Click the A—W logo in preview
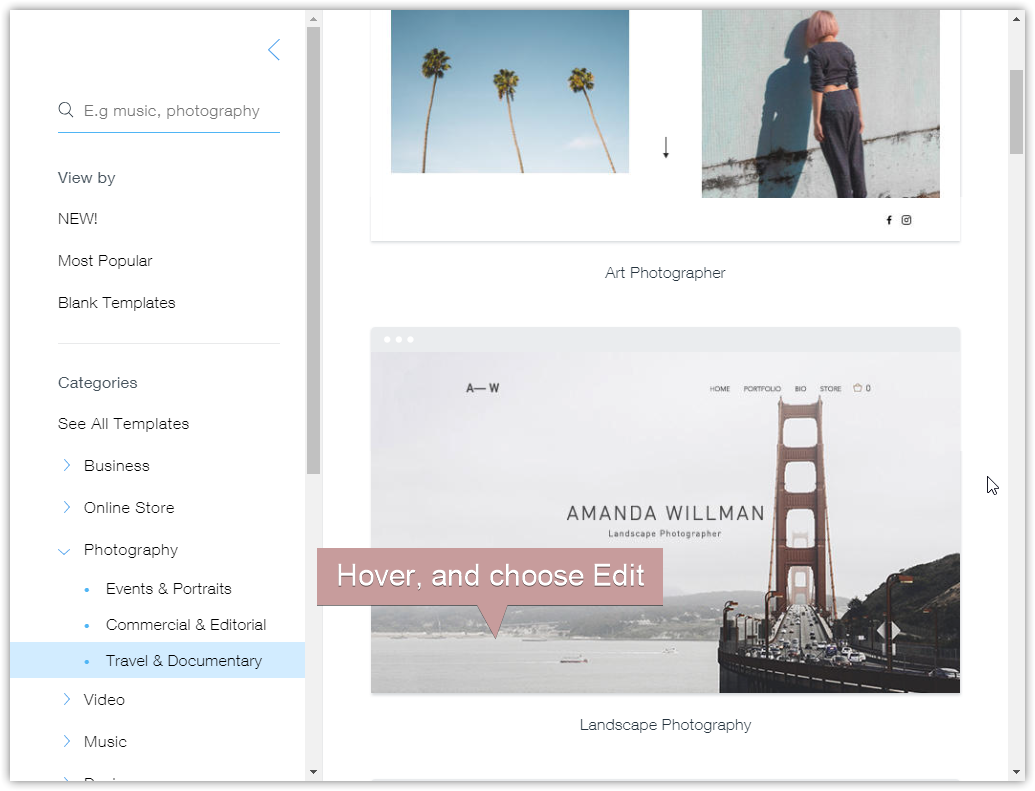The image size is (1035, 791). pos(483,388)
